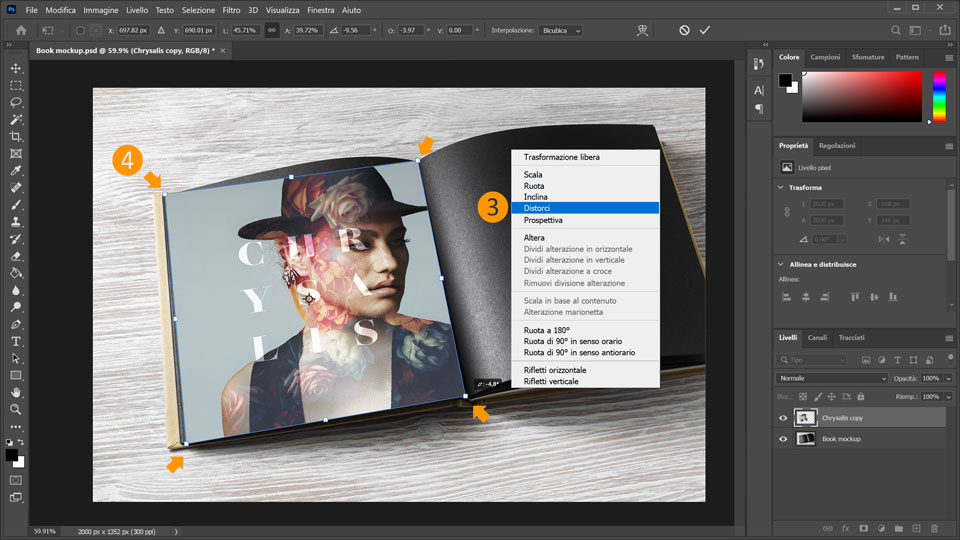Select the Pen tool
Image resolution: width=960 pixels, height=540 pixels.
(16, 324)
